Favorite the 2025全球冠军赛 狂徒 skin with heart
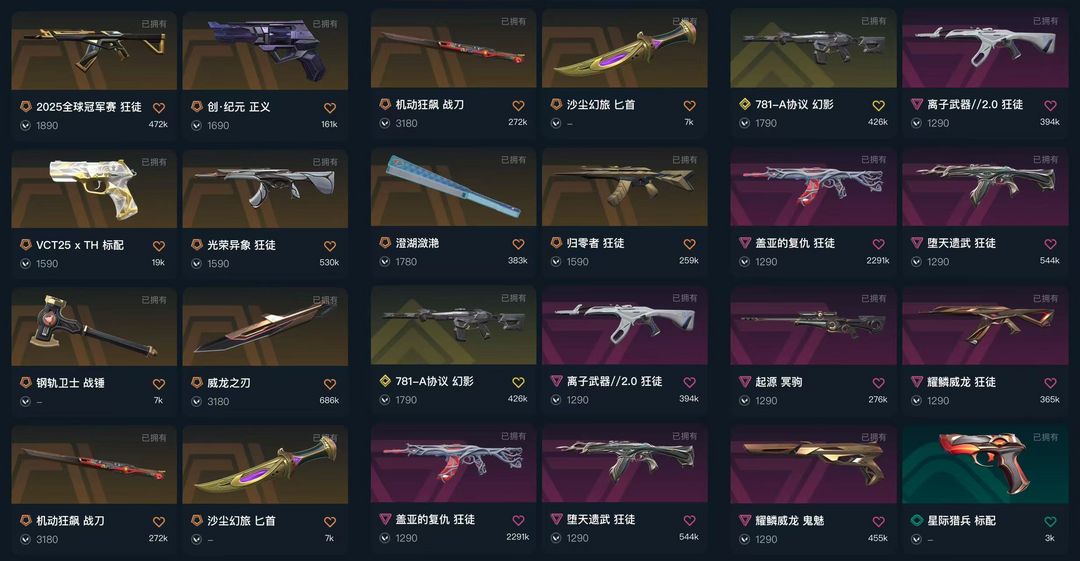Viewport: 1080px width, 561px height. [x=158, y=108]
